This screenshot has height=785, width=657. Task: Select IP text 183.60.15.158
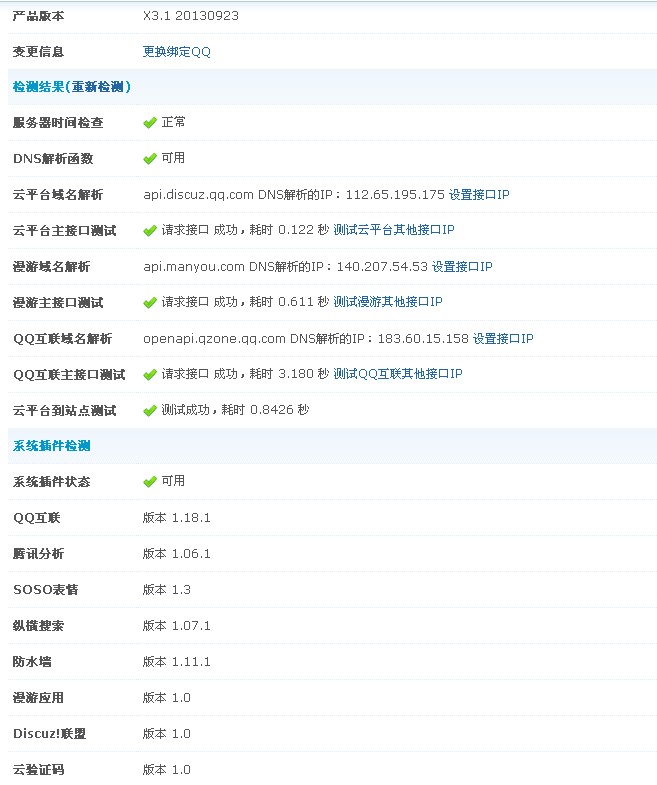pyautogui.click(x=423, y=339)
